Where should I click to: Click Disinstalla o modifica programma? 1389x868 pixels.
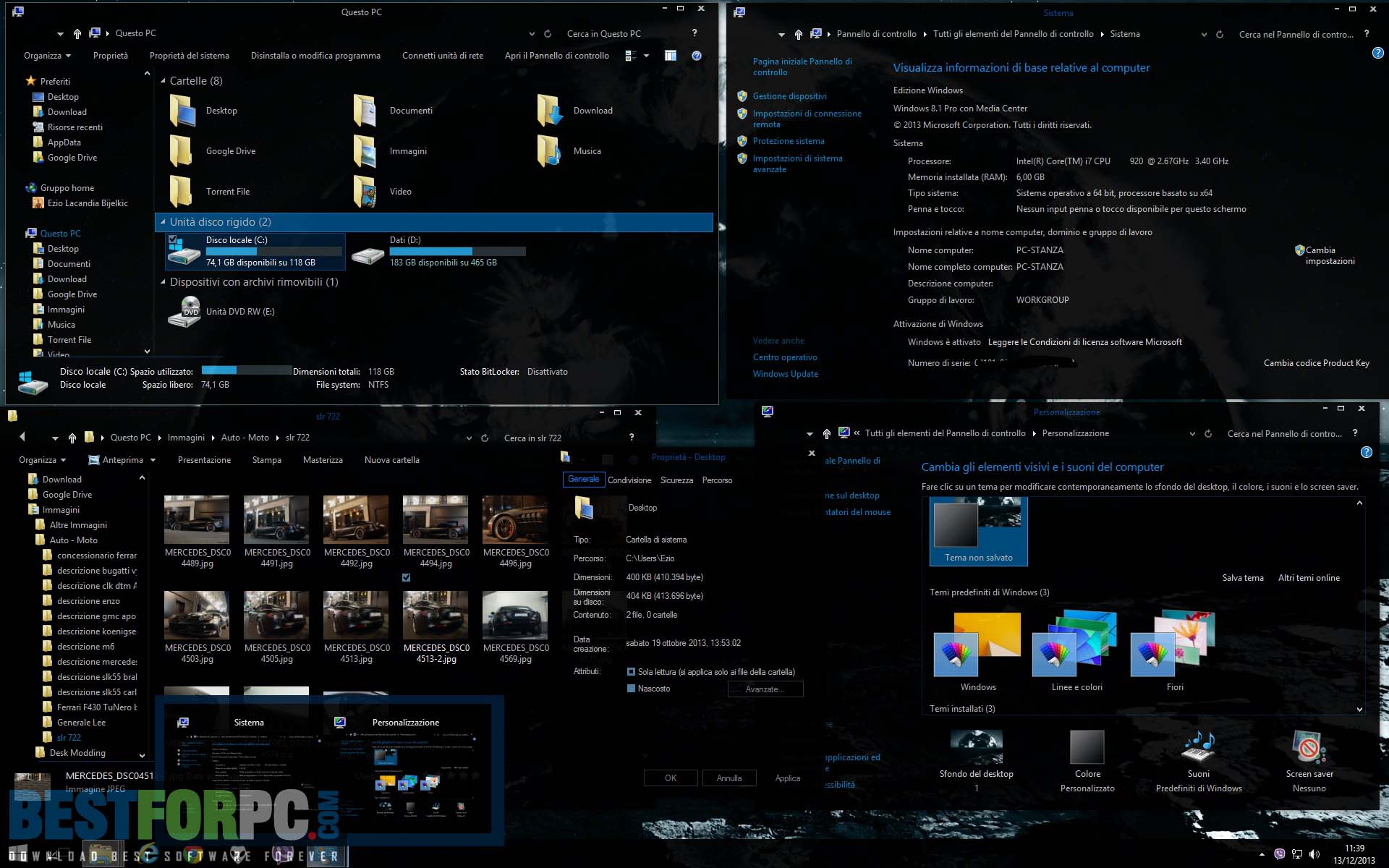[315, 56]
